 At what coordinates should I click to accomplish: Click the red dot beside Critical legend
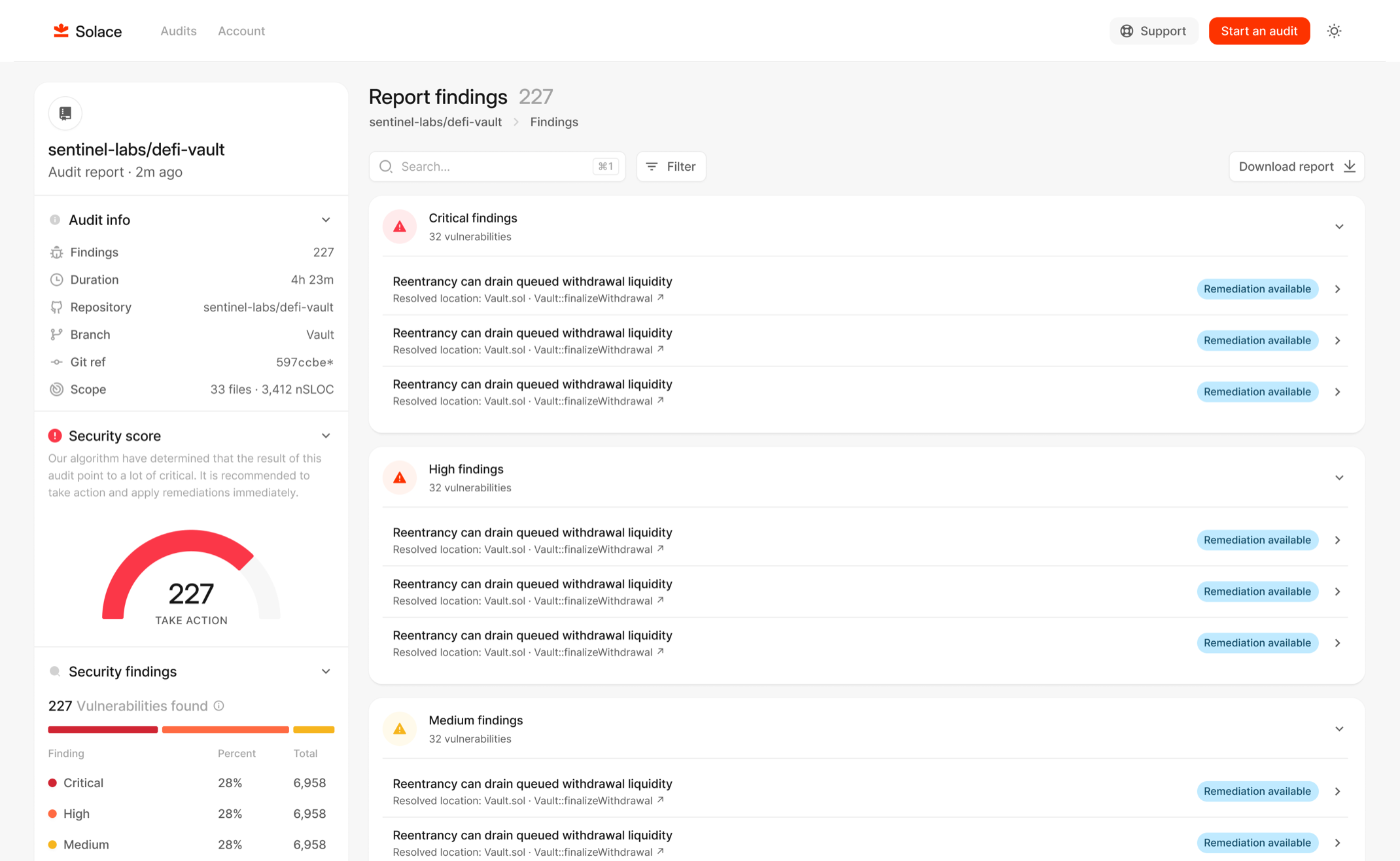tap(52, 783)
